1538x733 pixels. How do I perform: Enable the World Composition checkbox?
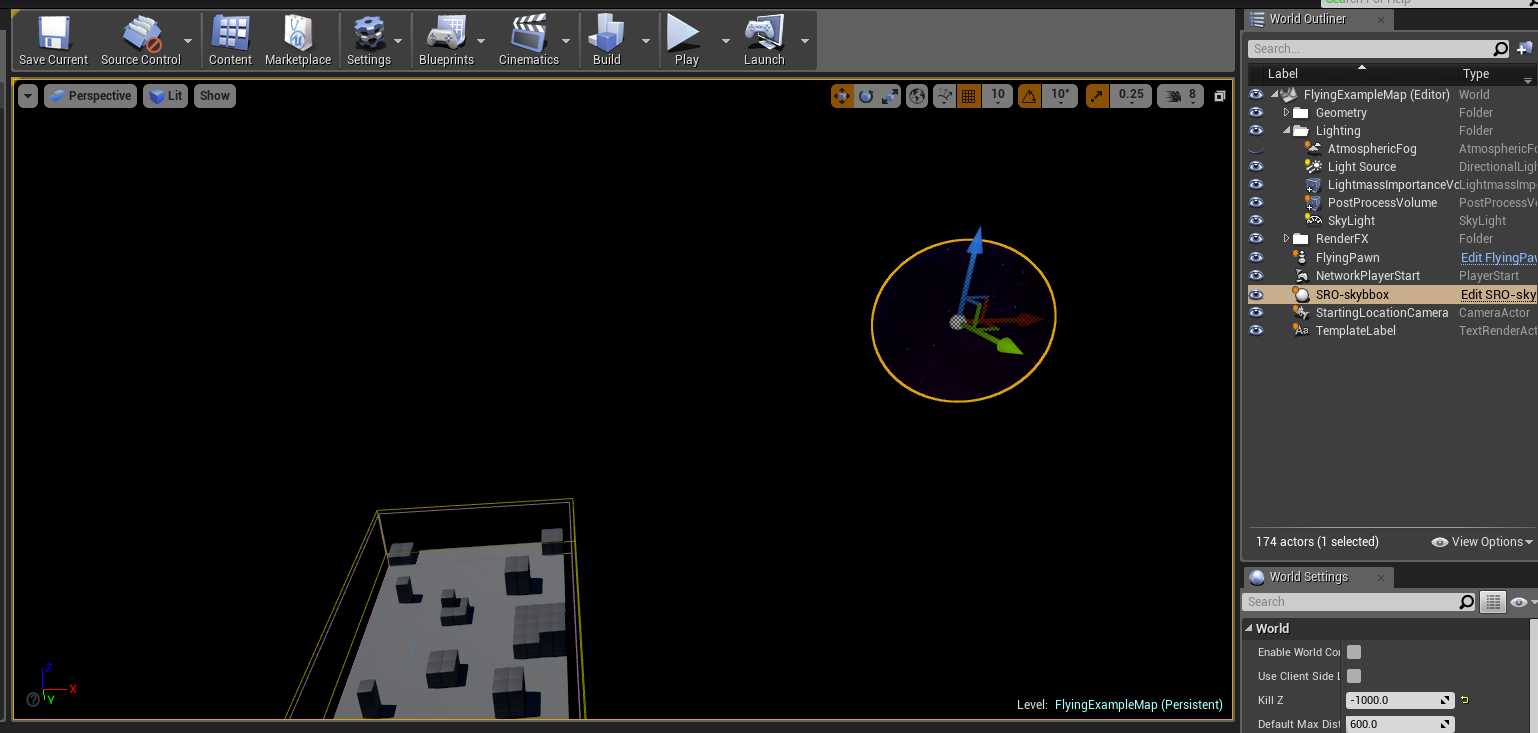pyautogui.click(x=1354, y=652)
